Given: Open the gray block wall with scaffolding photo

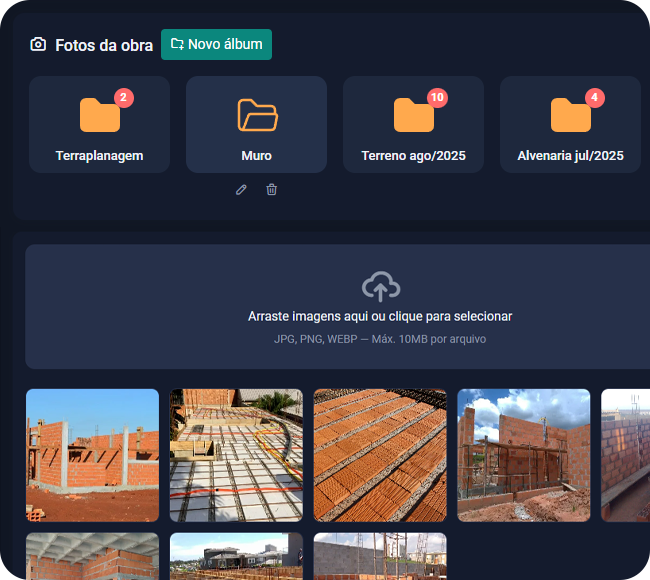Looking at the screenshot, I should pyautogui.click(x=380, y=556).
